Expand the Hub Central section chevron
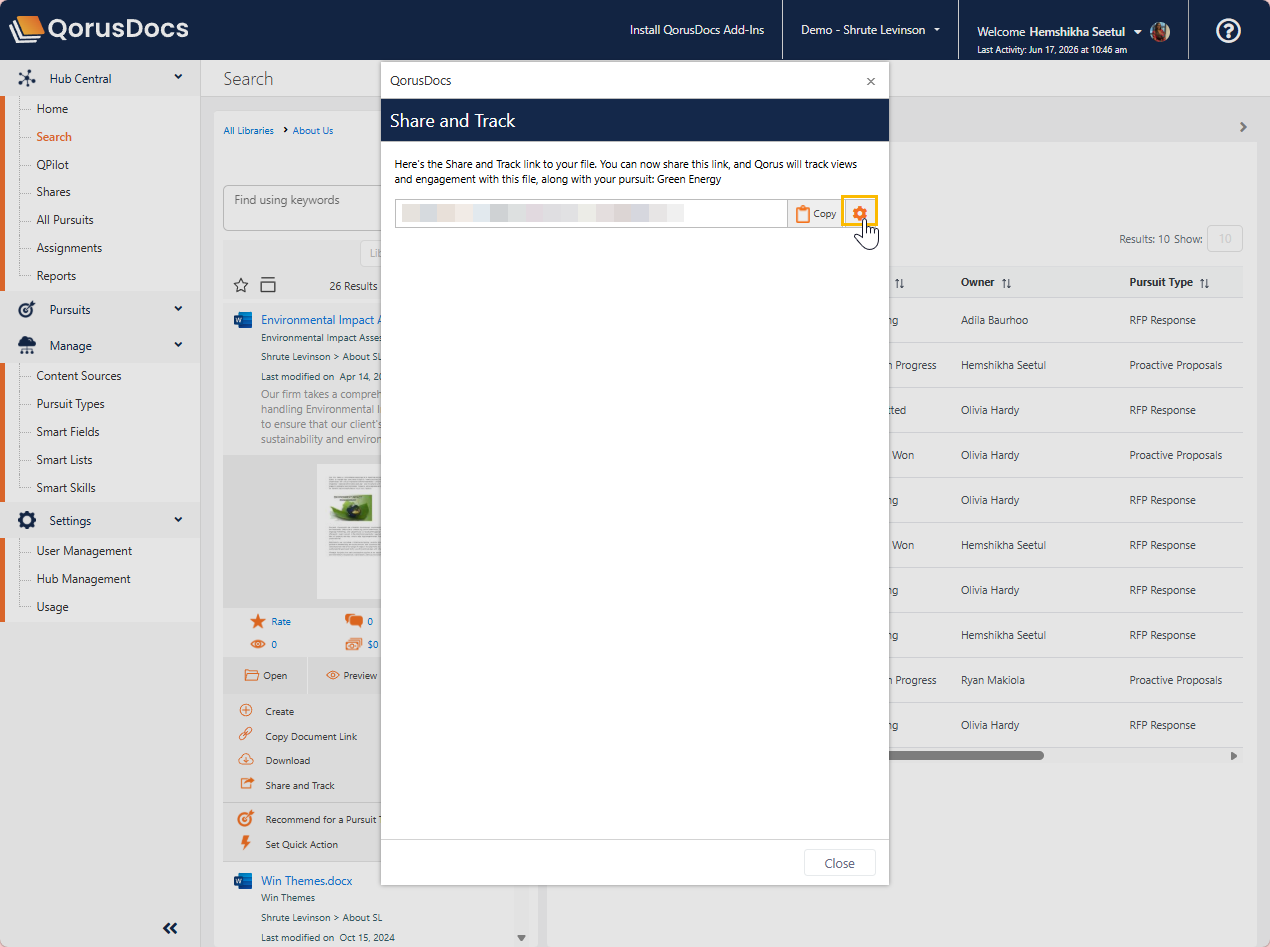This screenshot has height=947, width=1270. (x=178, y=77)
